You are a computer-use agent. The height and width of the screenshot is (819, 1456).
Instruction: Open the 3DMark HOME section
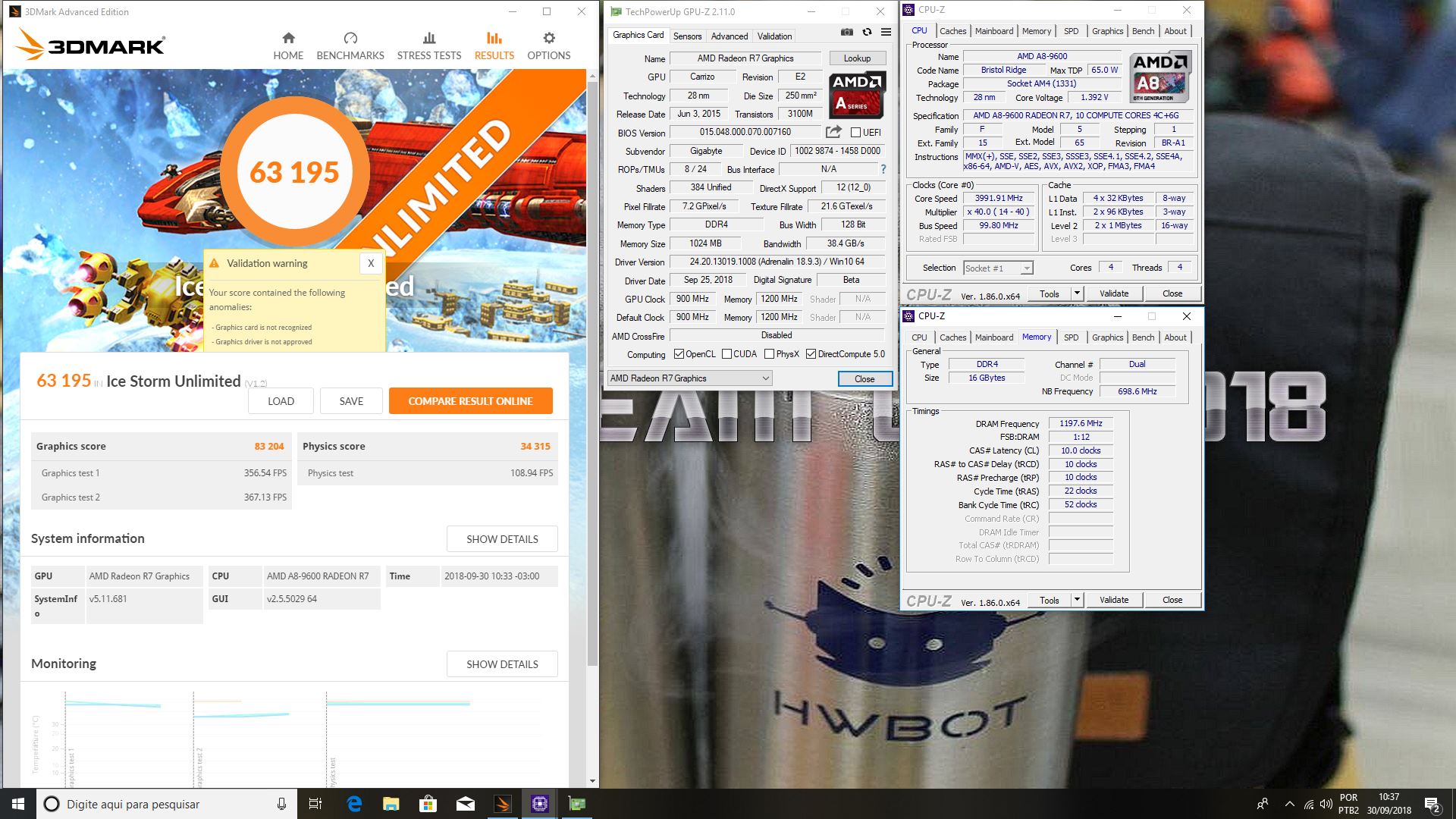[x=288, y=46]
